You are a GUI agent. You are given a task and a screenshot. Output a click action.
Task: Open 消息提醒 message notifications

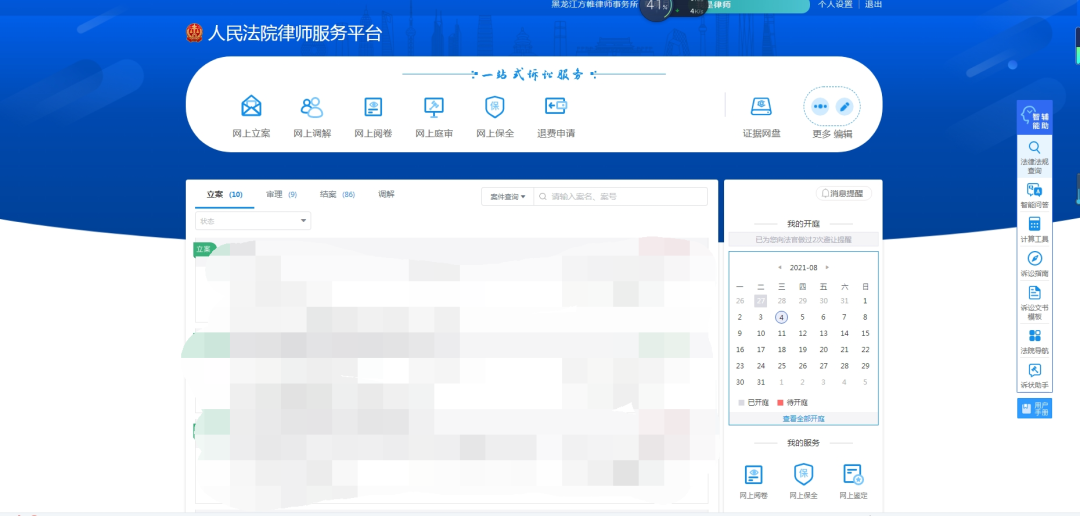coord(844,194)
